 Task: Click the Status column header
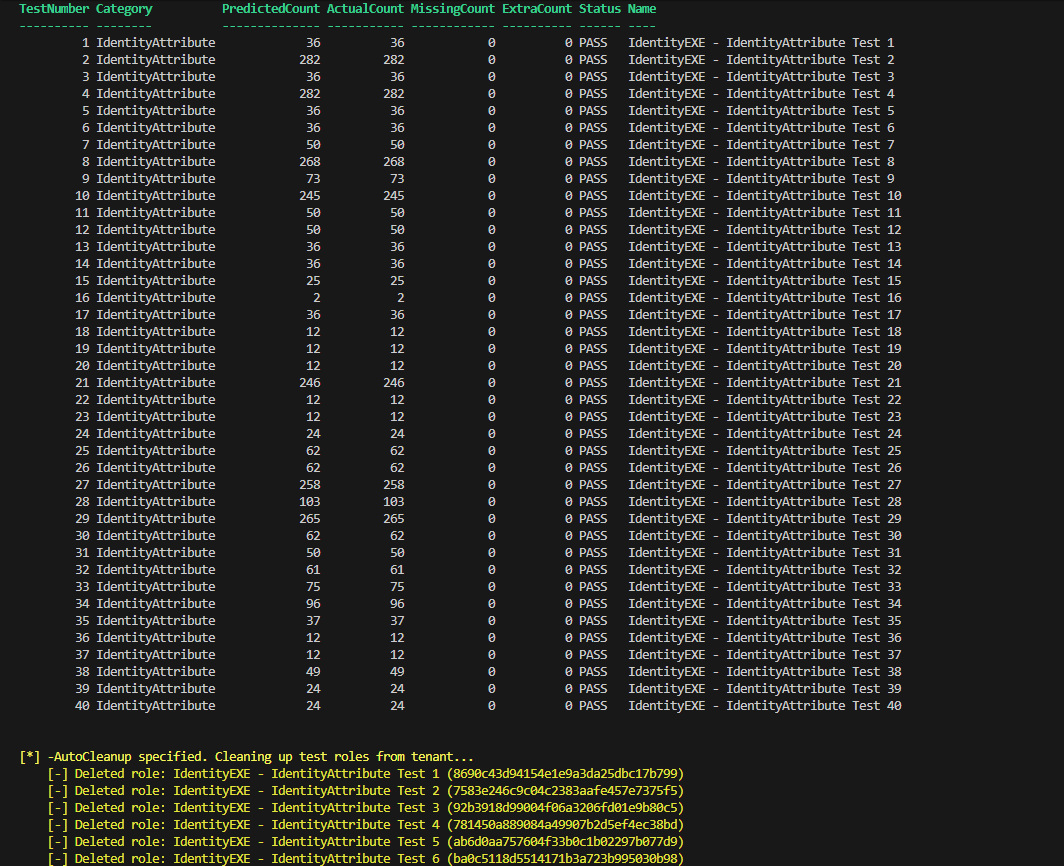pos(600,9)
